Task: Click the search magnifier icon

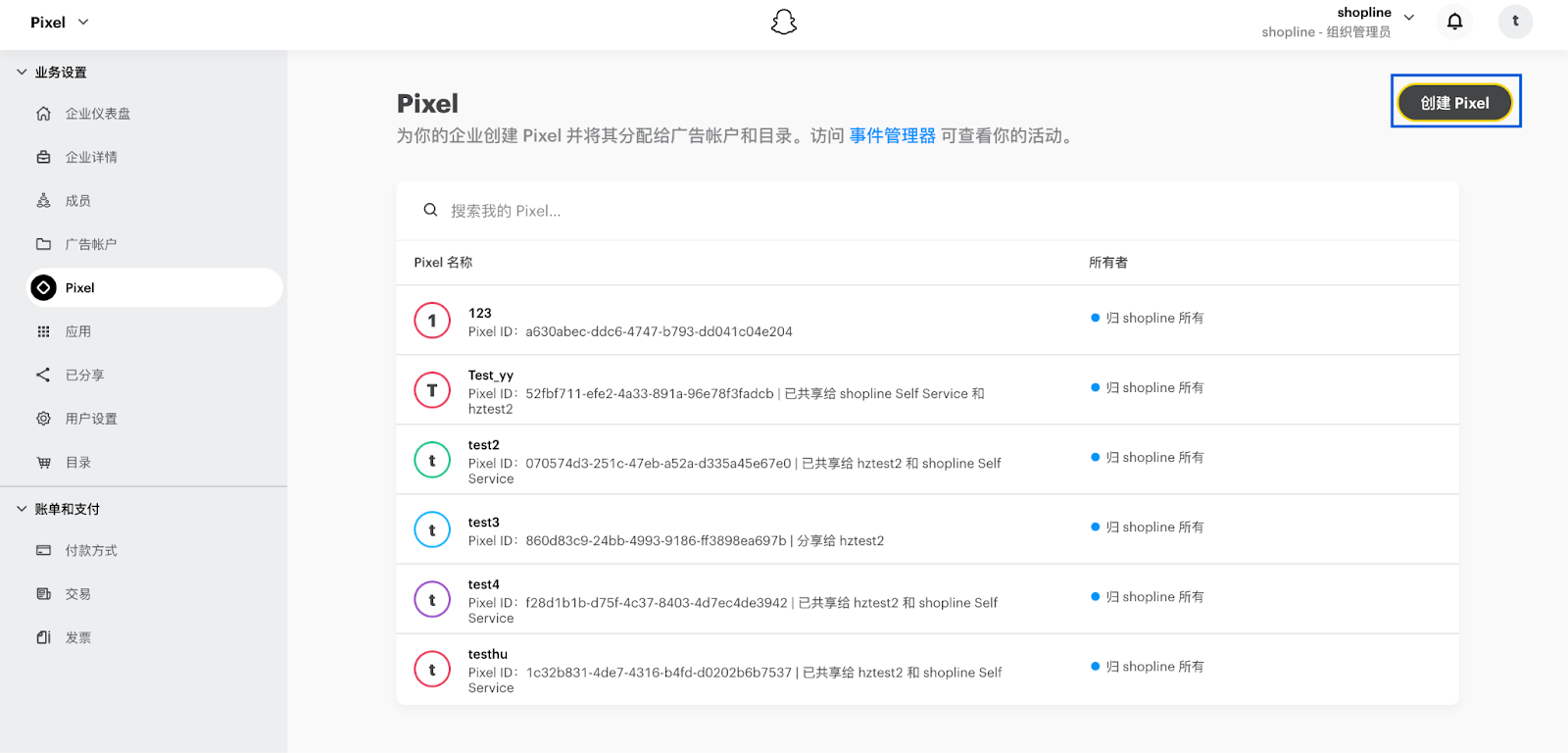Action: click(x=430, y=210)
